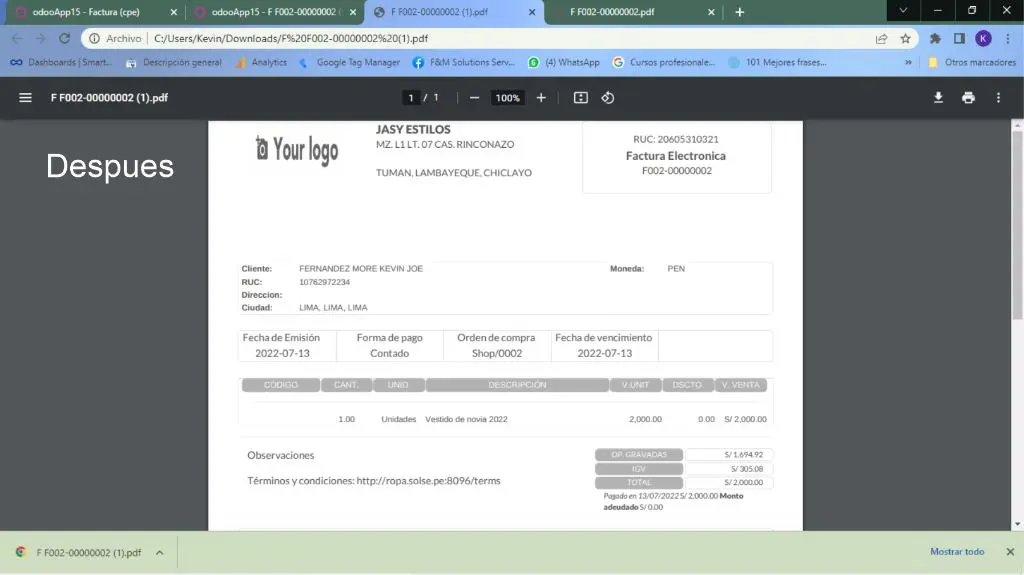Click the fit to page icon
This screenshot has height=575, width=1024.
[x=581, y=98]
